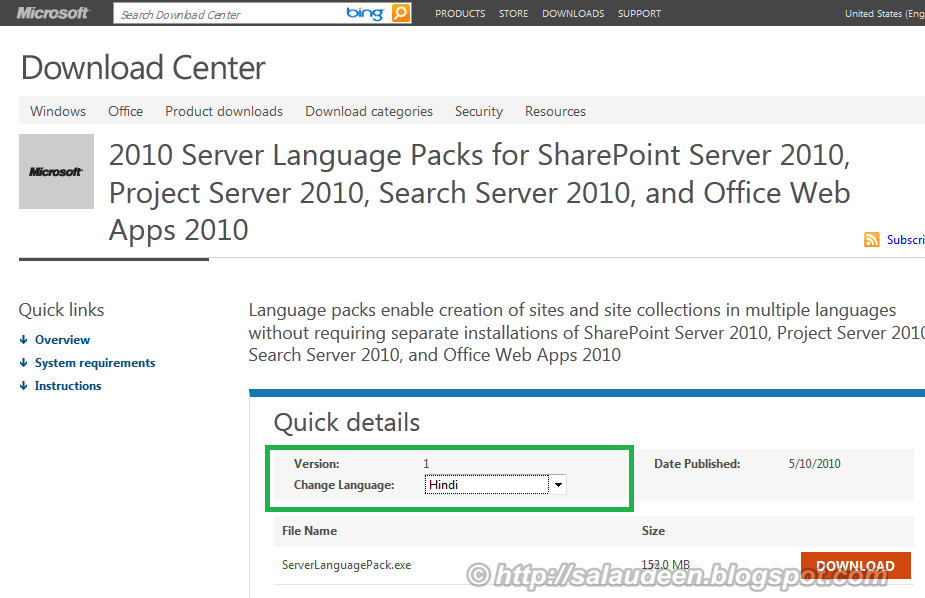The width and height of the screenshot is (925, 598).
Task: Click the Bing logo in search box
Action: [x=365, y=13]
